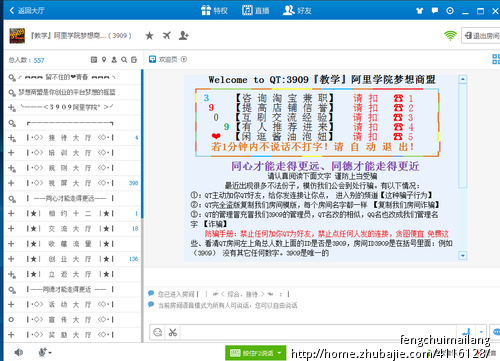Open the 按住F2说话 mode dropdown arrow

(x=280, y=353)
